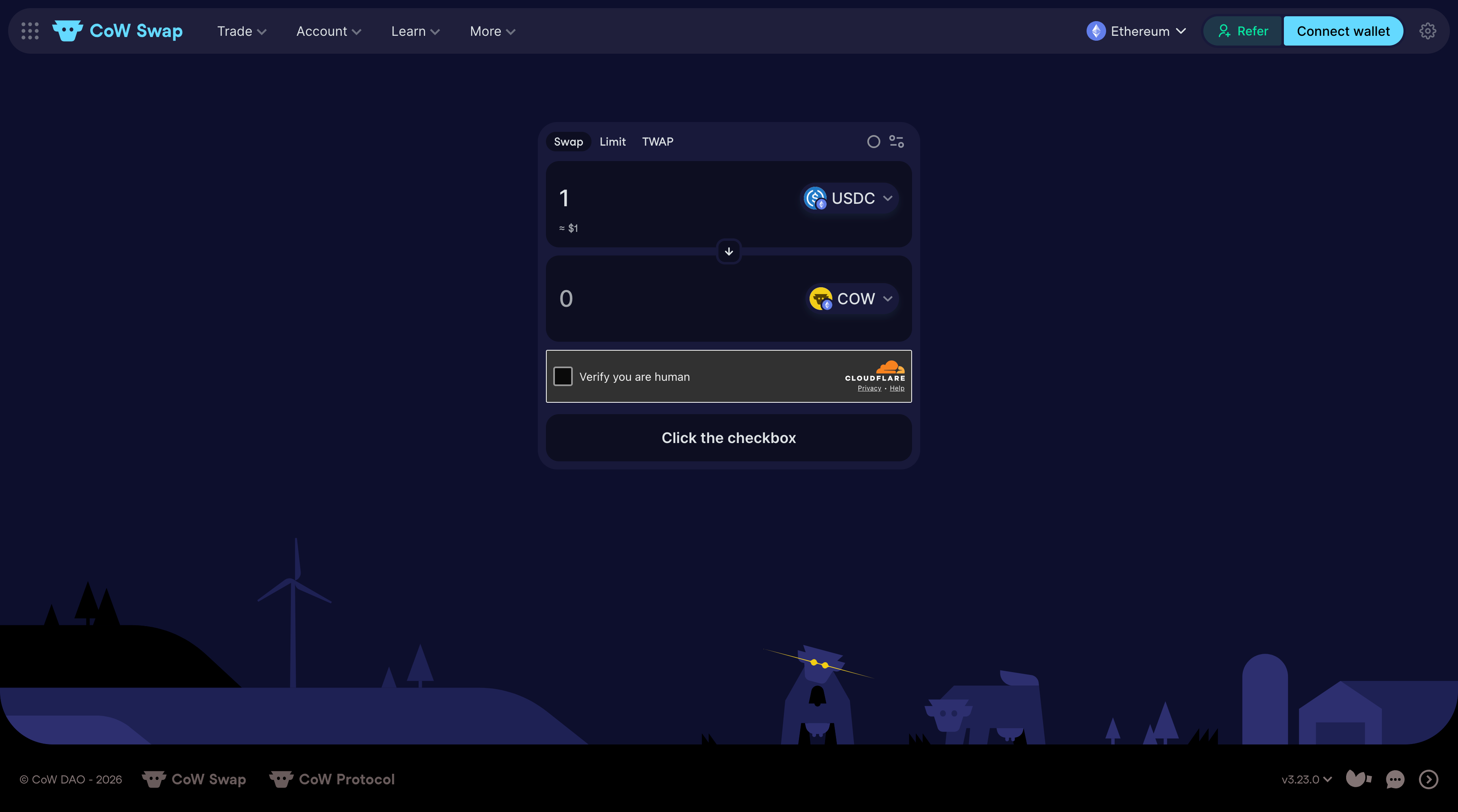This screenshot has height=812, width=1458.
Task: Check the Verify you are human checkbox
Action: 563,376
